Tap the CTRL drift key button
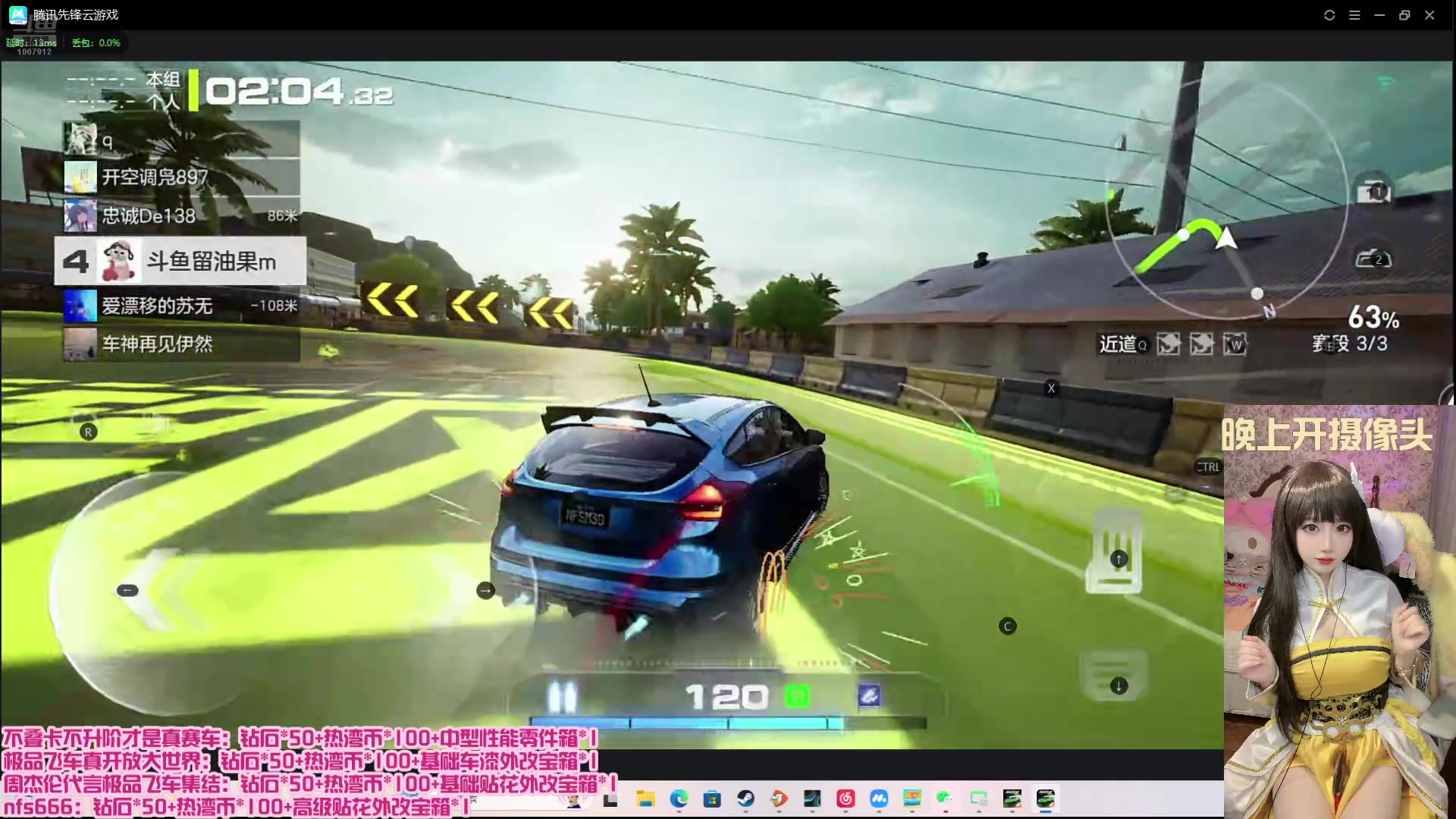This screenshot has height=819, width=1456. click(x=1207, y=467)
